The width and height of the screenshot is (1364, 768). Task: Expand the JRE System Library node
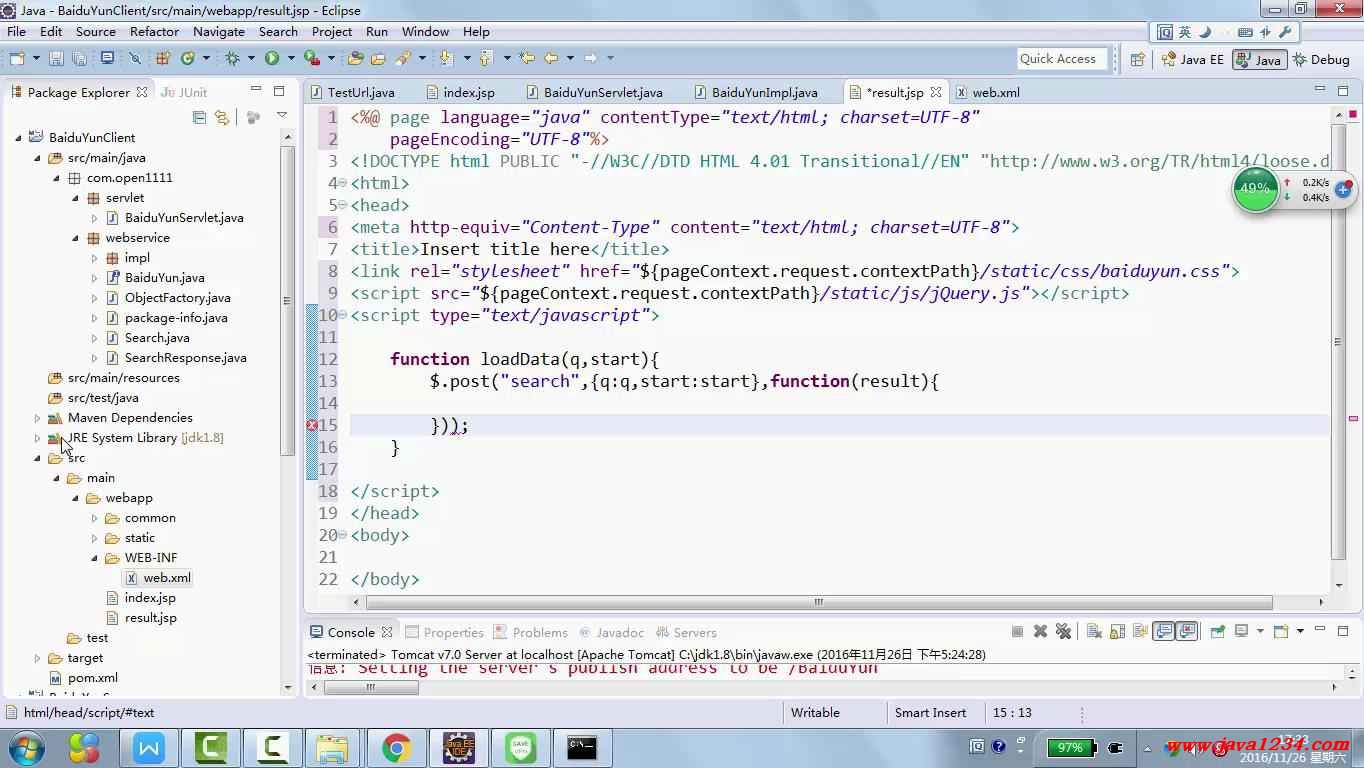pos(38,438)
